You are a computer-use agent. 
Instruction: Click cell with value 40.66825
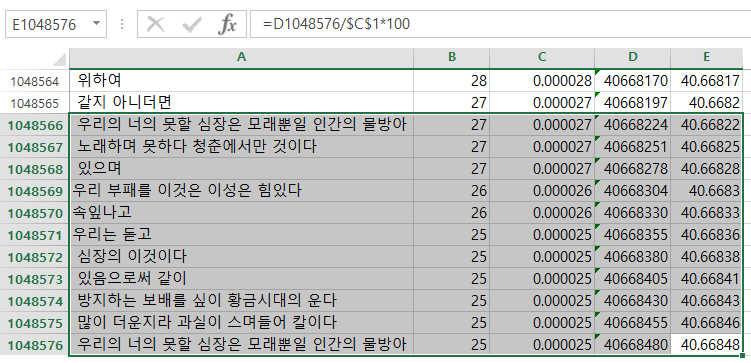[706, 147]
